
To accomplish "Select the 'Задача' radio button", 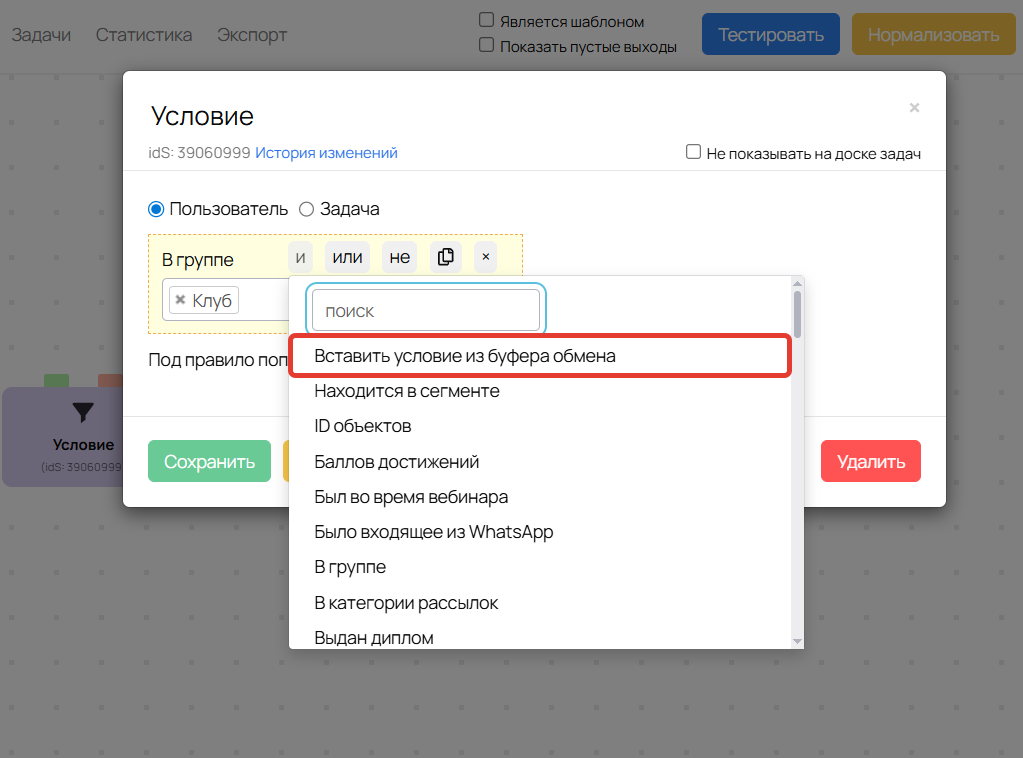I will coord(307,209).
